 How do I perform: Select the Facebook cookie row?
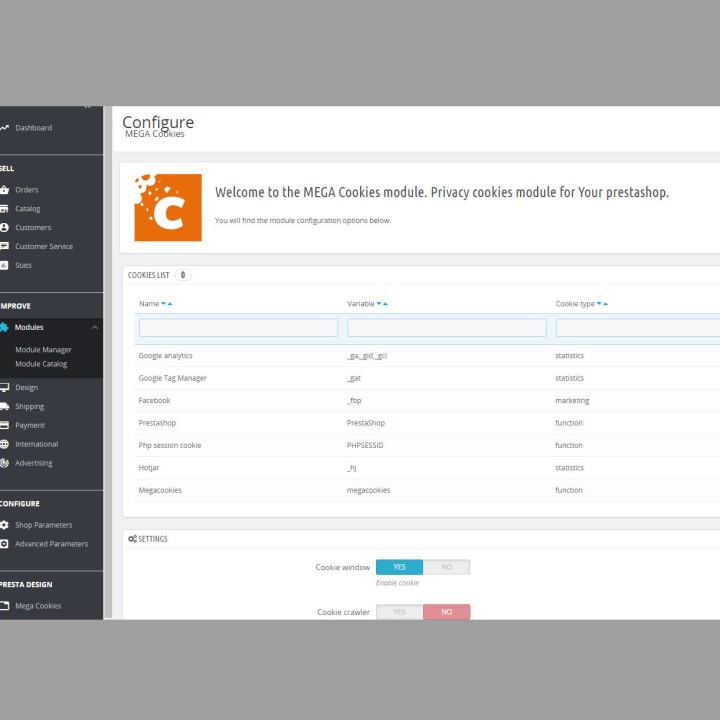154,400
